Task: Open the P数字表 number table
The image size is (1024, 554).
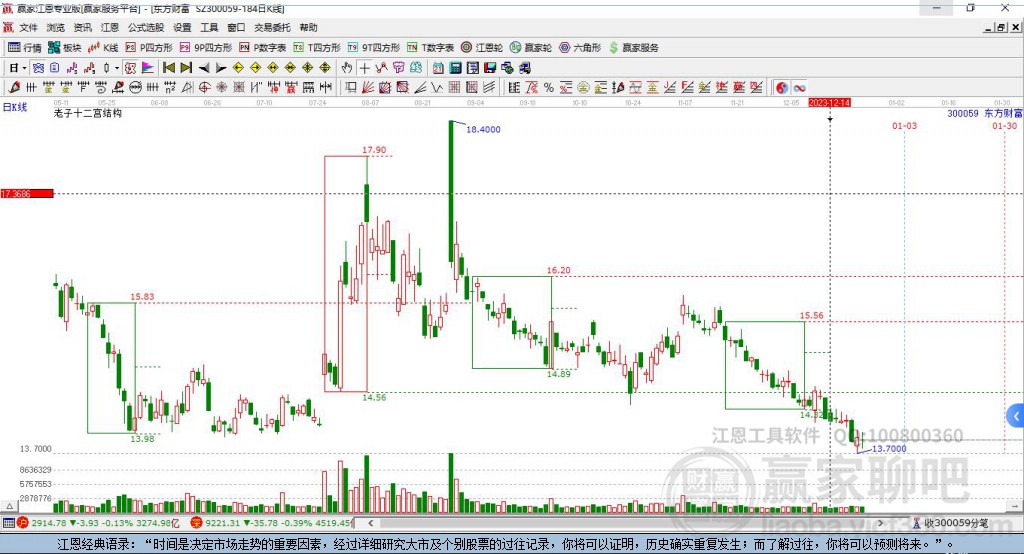Action: 263,48
